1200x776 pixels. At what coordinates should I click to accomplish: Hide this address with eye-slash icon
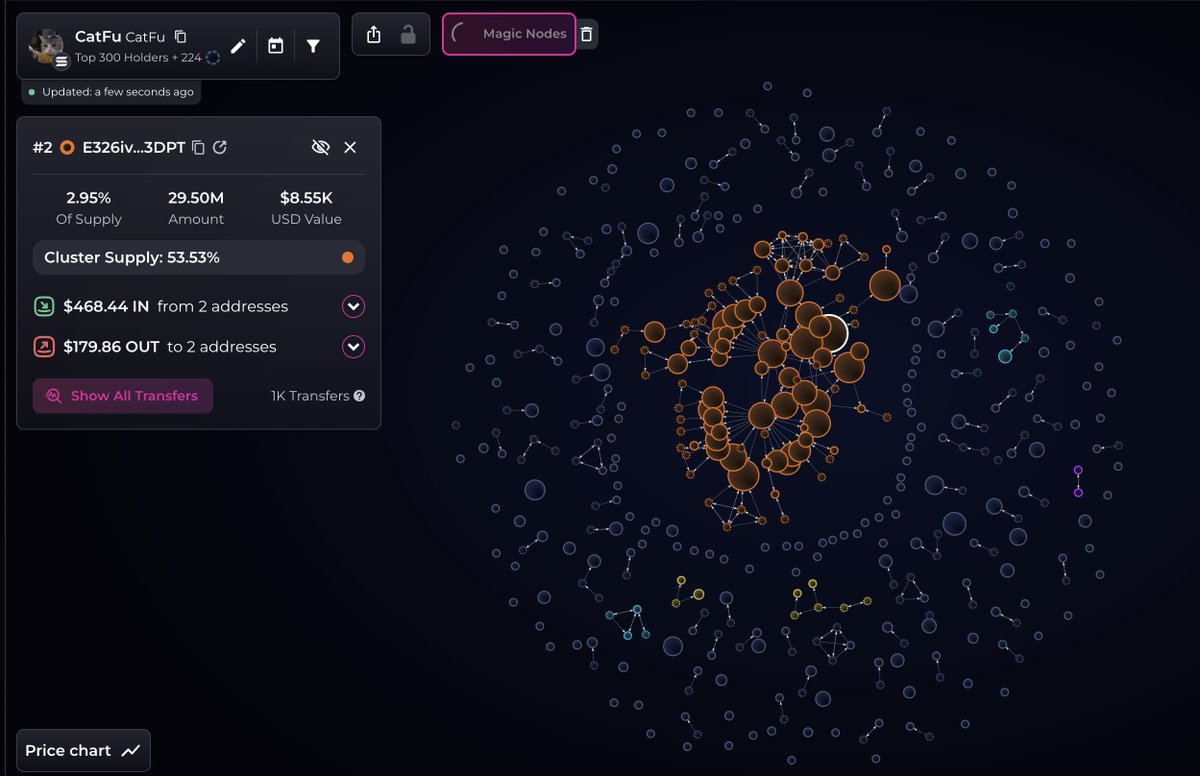point(320,147)
